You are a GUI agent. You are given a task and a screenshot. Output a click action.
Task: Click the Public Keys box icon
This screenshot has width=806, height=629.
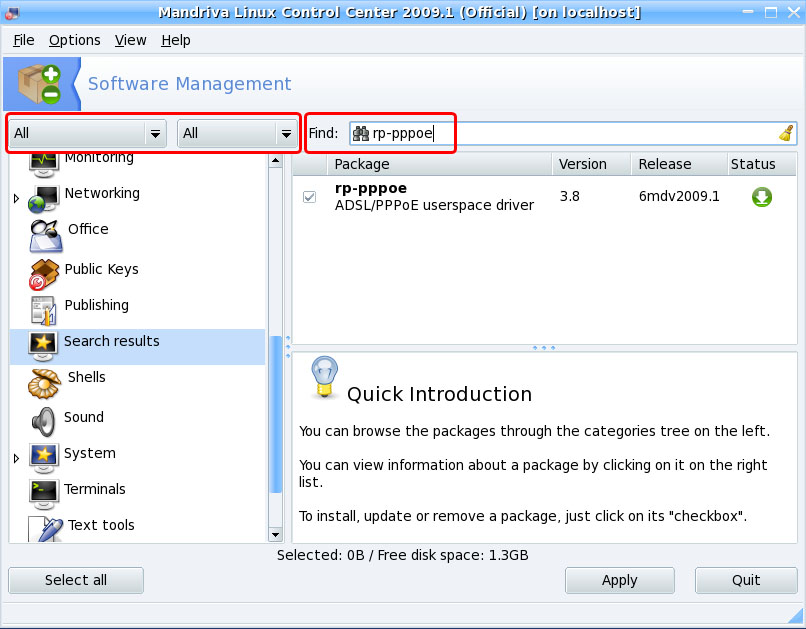[x=44, y=275]
